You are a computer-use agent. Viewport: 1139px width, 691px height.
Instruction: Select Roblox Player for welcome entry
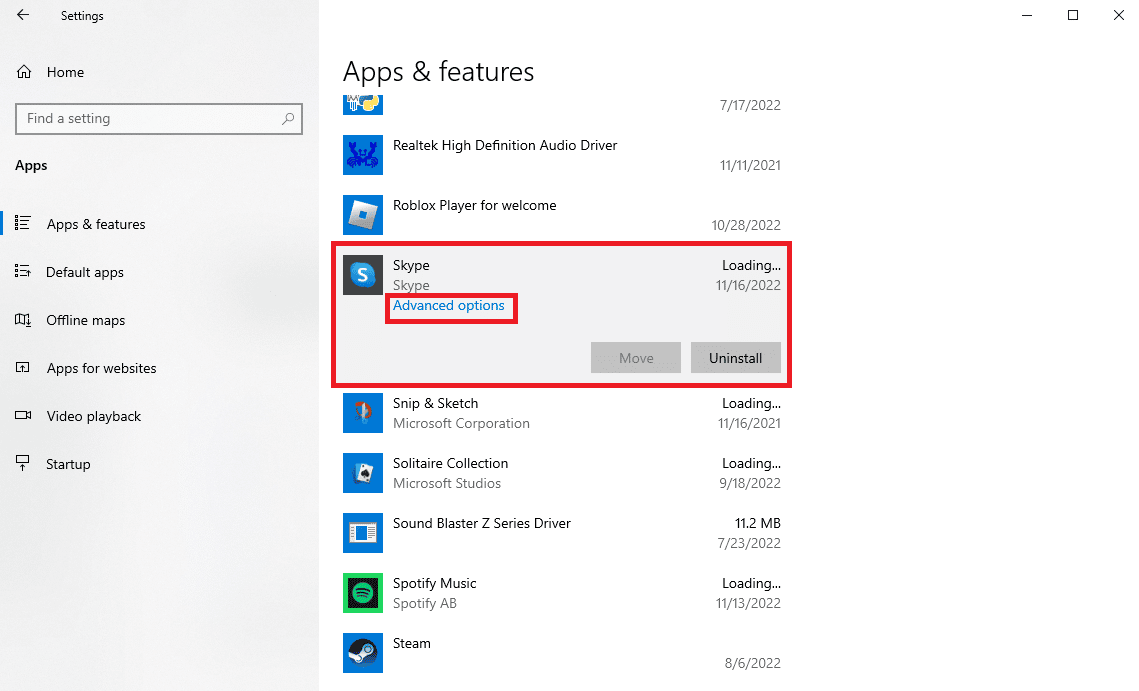pyautogui.click(x=562, y=215)
